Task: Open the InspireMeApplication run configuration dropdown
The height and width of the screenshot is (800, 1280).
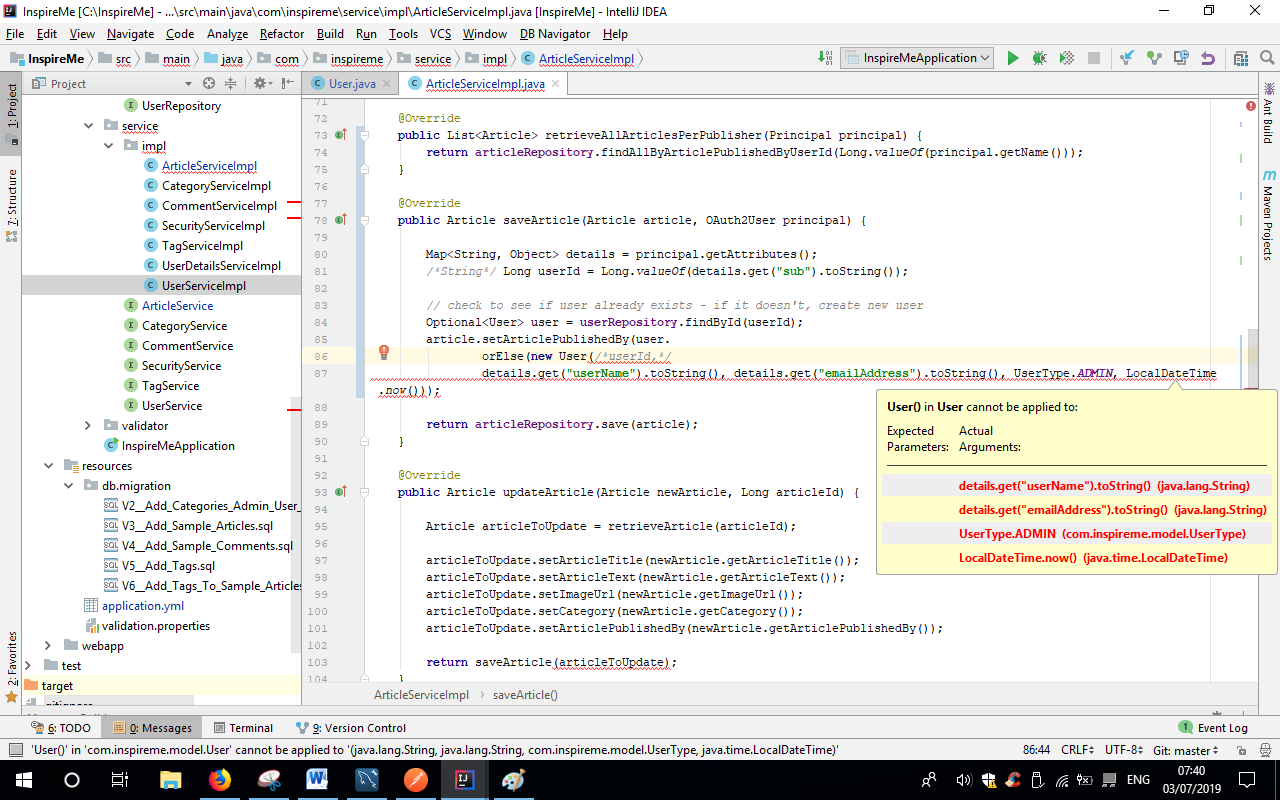Action: click(917, 59)
